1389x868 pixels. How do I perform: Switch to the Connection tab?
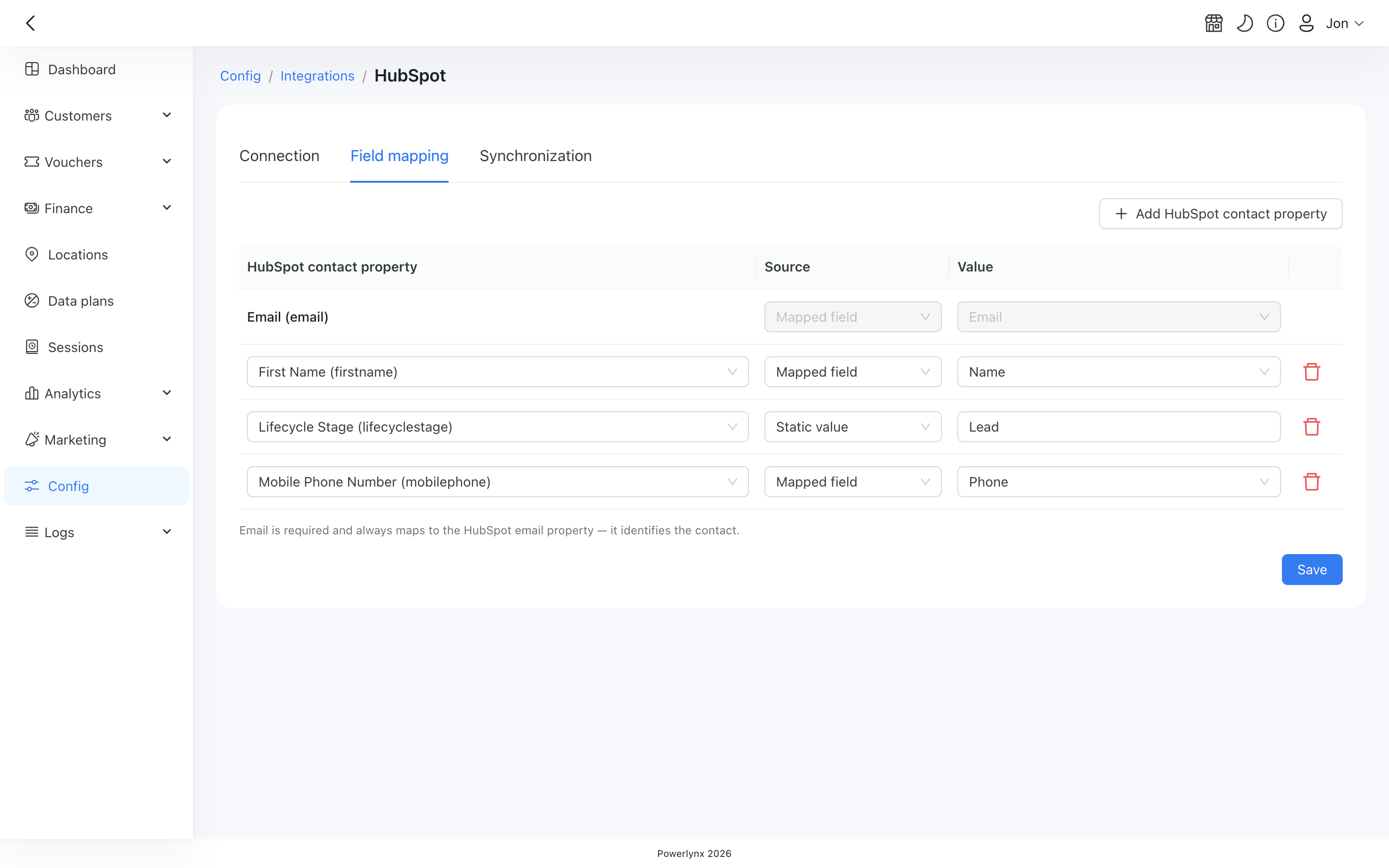[x=280, y=156]
